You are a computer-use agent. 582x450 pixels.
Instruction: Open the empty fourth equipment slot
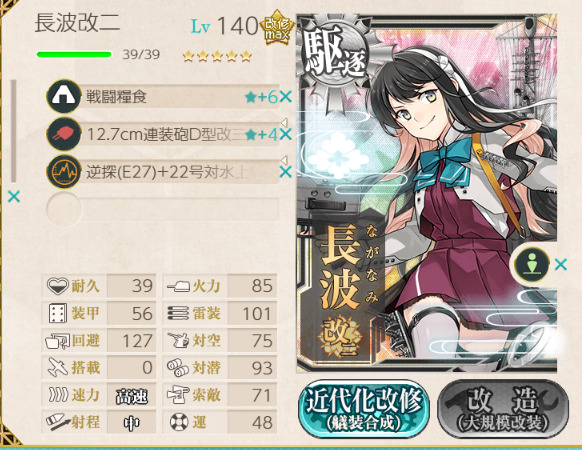pyautogui.click(x=163, y=209)
